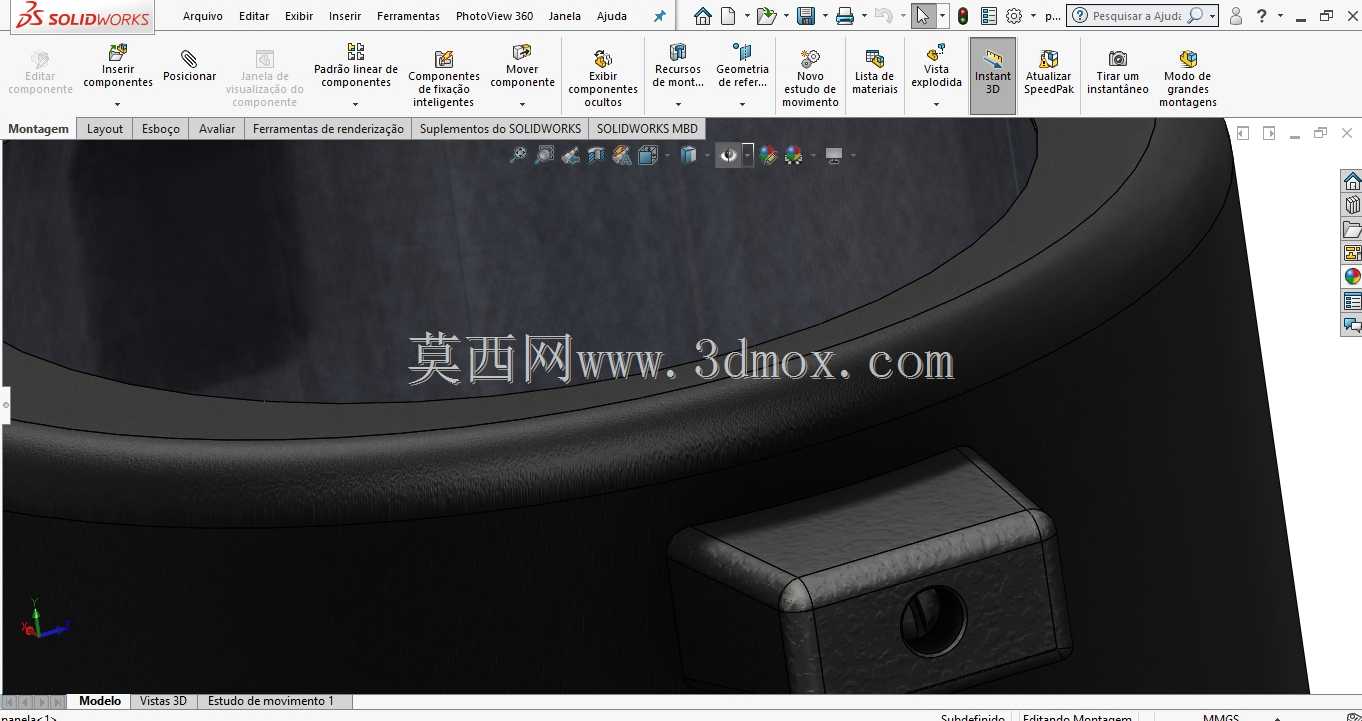The width and height of the screenshot is (1362, 721).
Task: Pin the menu bar with pushpin
Action: click(x=659, y=16)
